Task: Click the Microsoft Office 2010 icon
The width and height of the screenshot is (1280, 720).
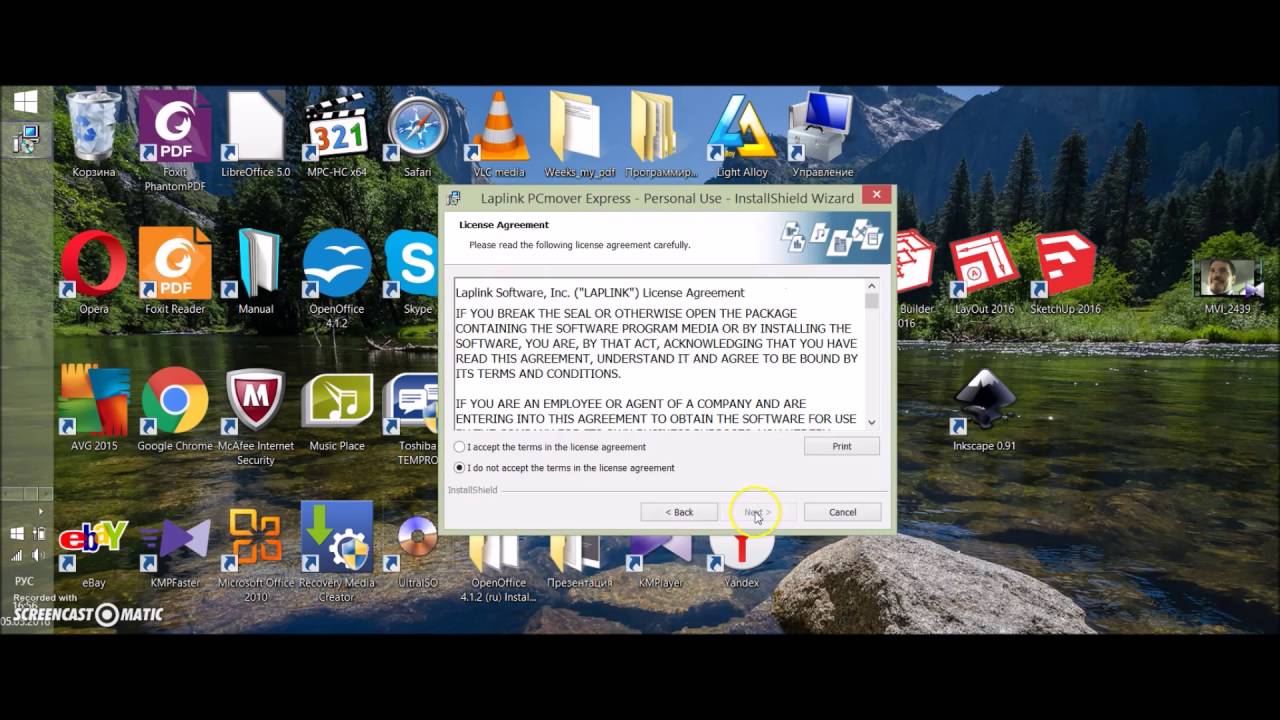Action: (256, 538)
